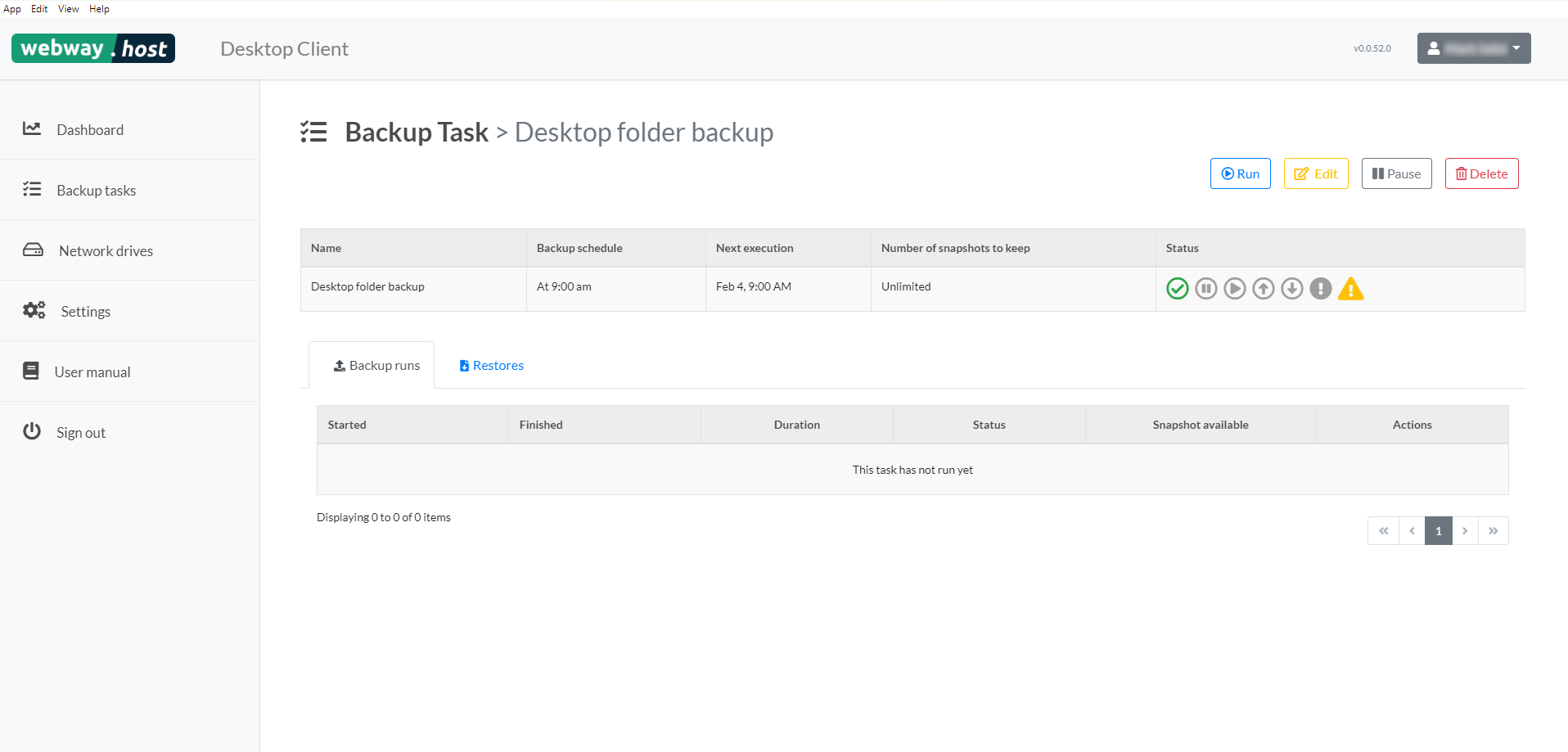The height and width of the screenshot is (752, 1568).
Task: Open the user account dropdown at top right
Action: pos(1472,47)
